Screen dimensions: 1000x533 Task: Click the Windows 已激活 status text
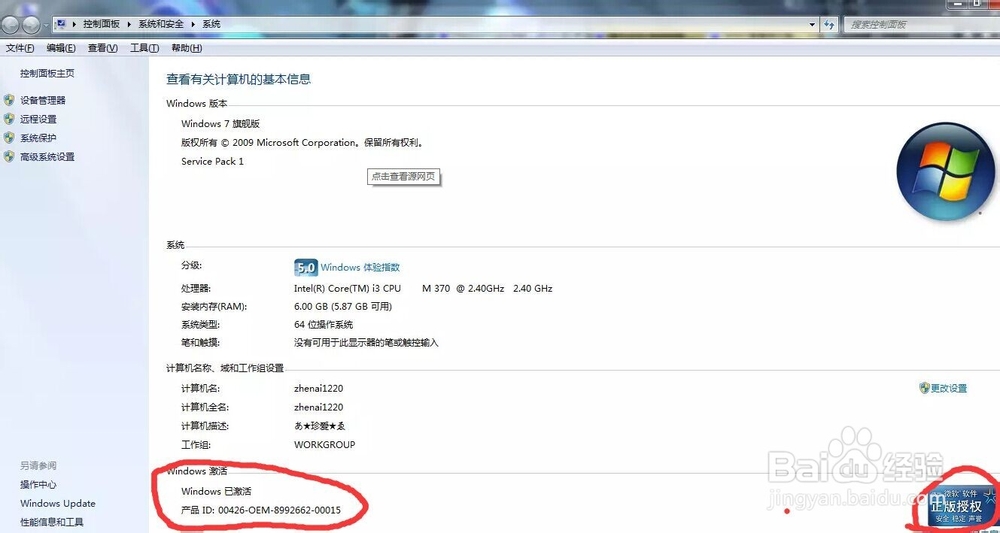pyautogui.click(x=216, y=492)
